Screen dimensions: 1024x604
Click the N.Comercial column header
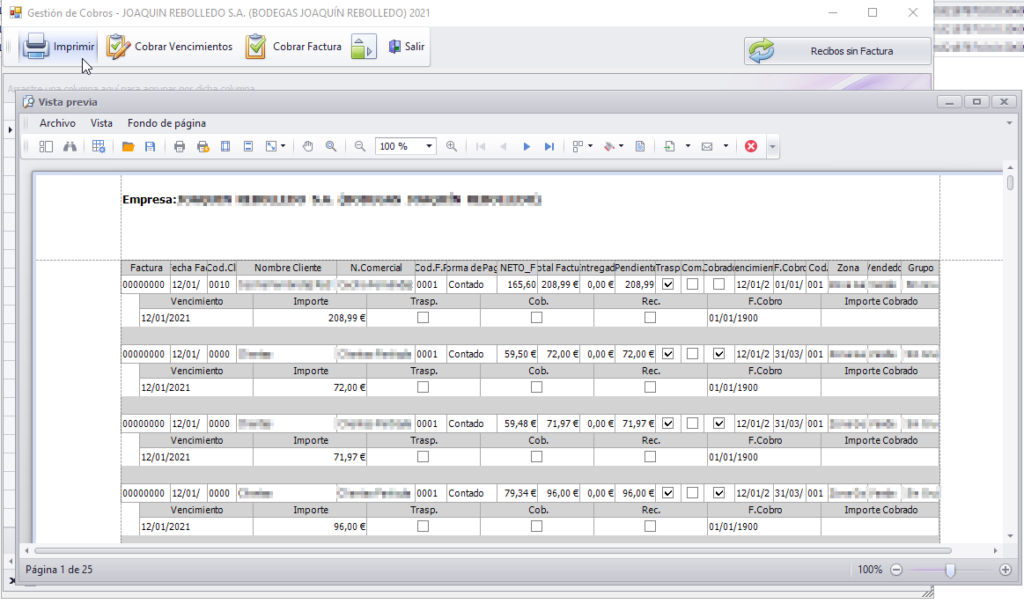[x=376, y=268]
